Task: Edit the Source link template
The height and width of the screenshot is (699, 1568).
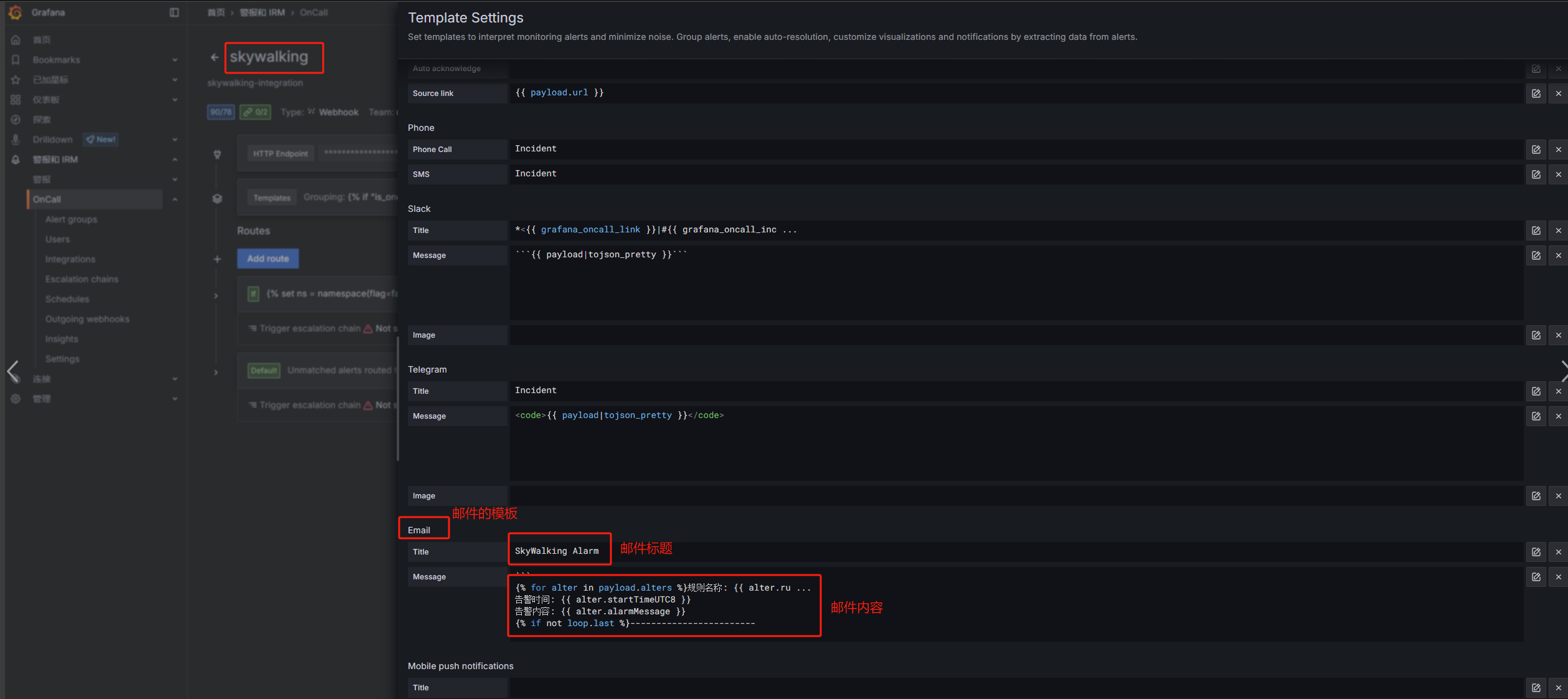Action: pyautogui.click(x=1536, y=93)
